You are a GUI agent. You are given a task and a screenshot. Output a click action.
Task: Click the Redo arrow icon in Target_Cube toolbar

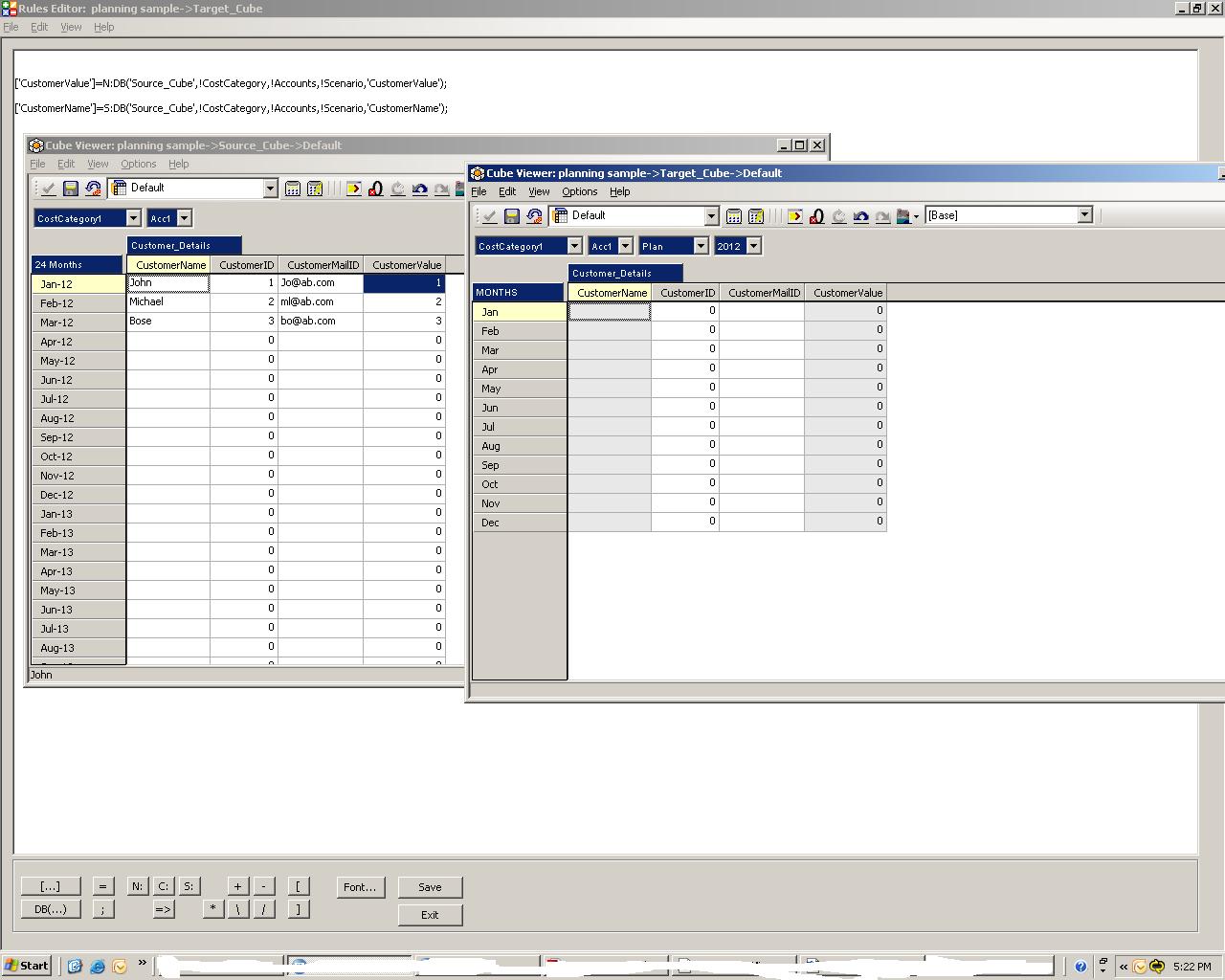tap(883, 216)
